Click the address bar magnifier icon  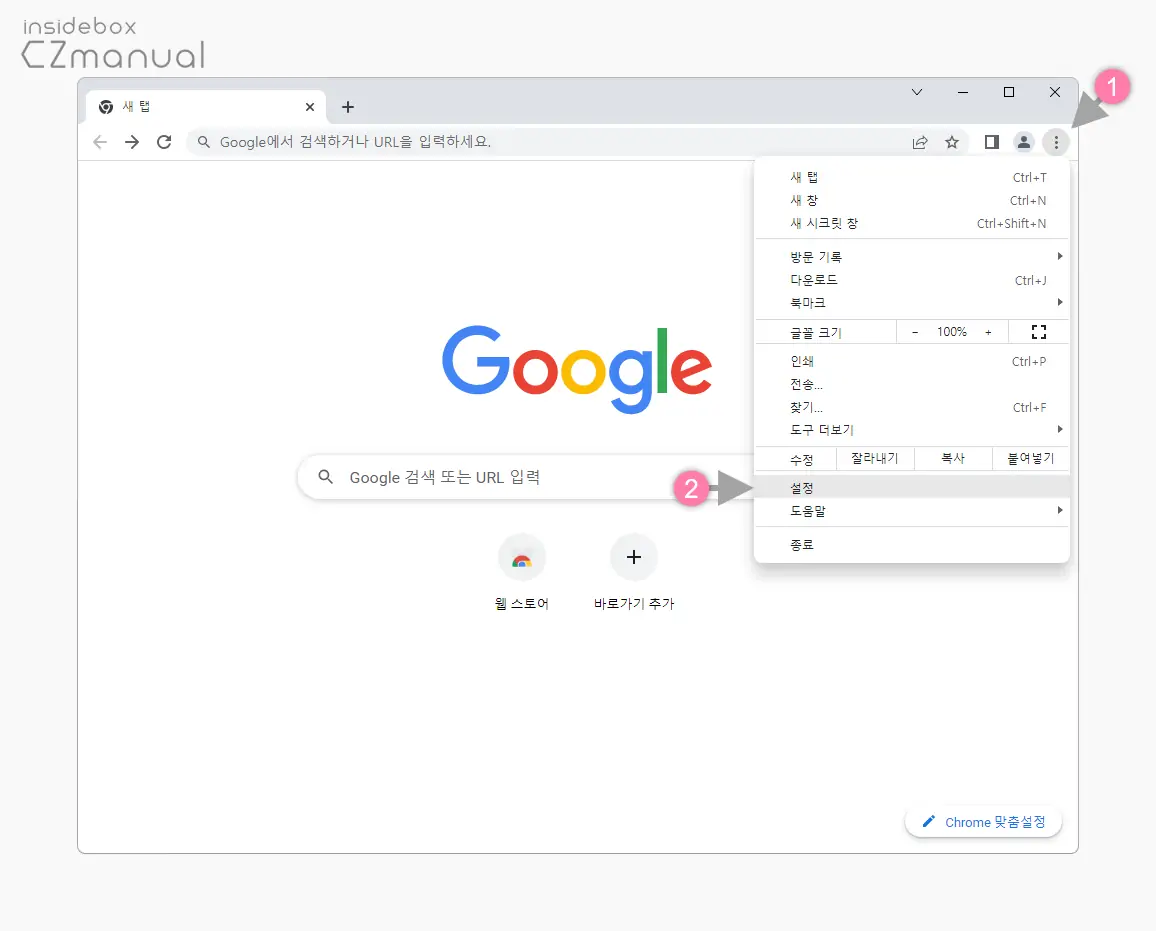click(204, 142)
